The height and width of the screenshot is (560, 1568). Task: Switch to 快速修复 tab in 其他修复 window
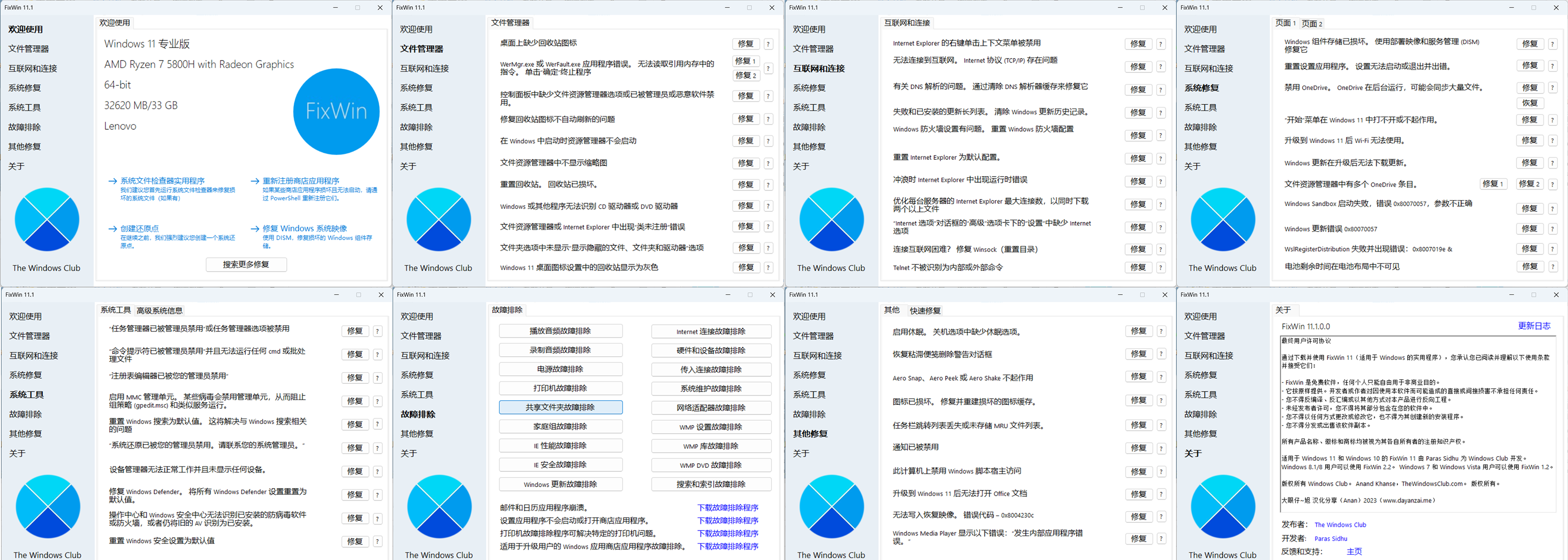pos(925,311)
